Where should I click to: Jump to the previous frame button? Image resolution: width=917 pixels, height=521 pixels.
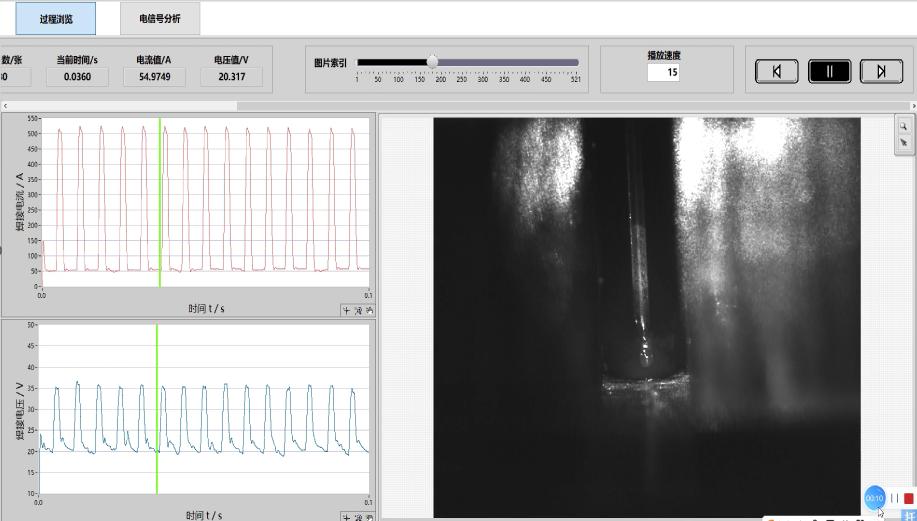click(x=777, y=71)
